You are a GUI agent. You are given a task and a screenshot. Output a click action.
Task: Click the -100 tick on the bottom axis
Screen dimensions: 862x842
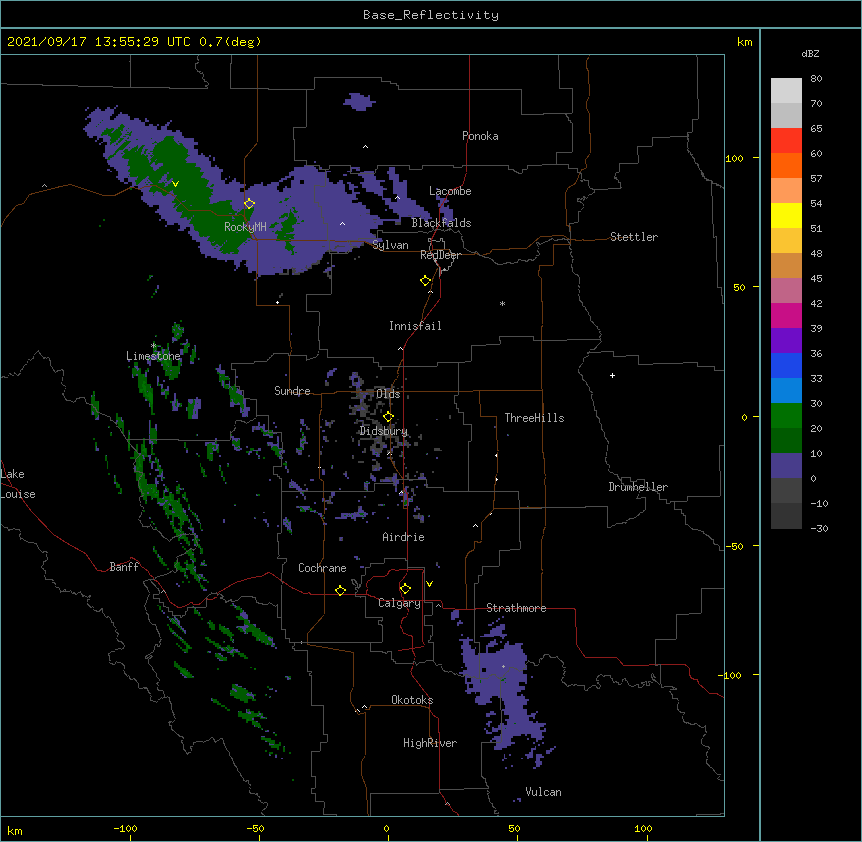125,829
